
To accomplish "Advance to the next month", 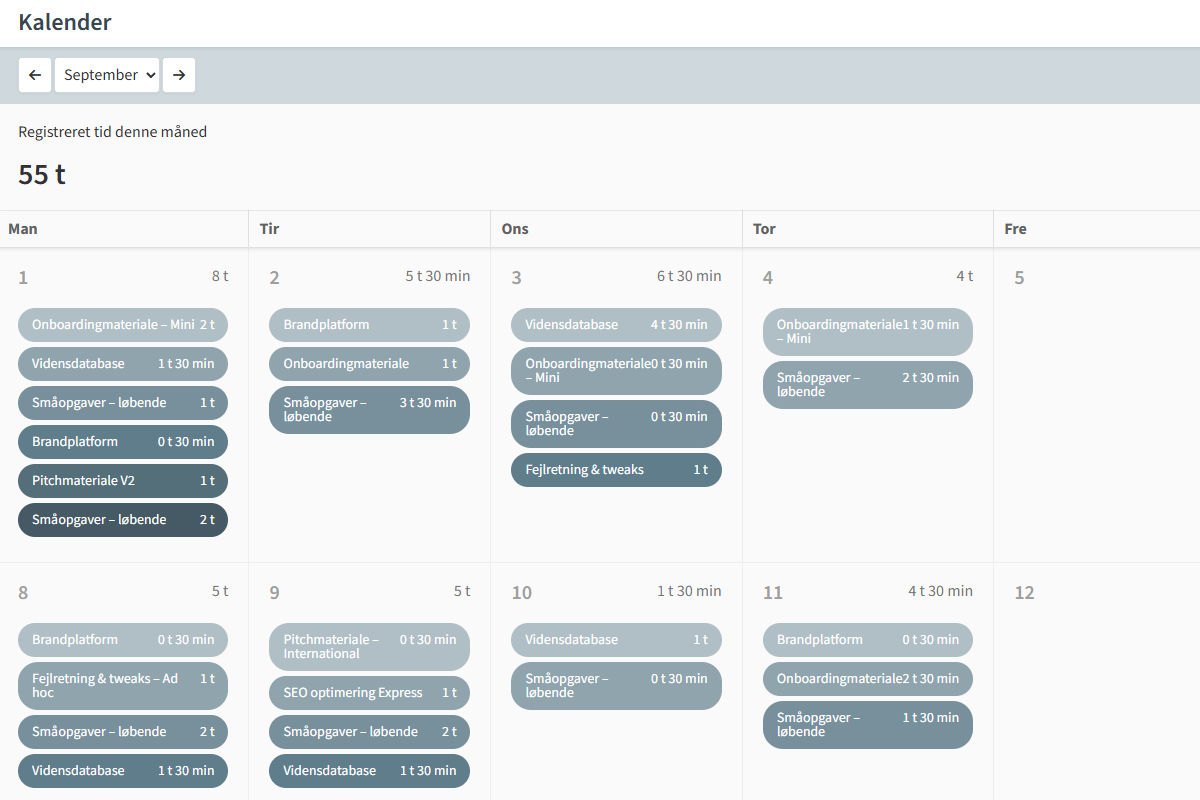I will [x=179, y=74].
